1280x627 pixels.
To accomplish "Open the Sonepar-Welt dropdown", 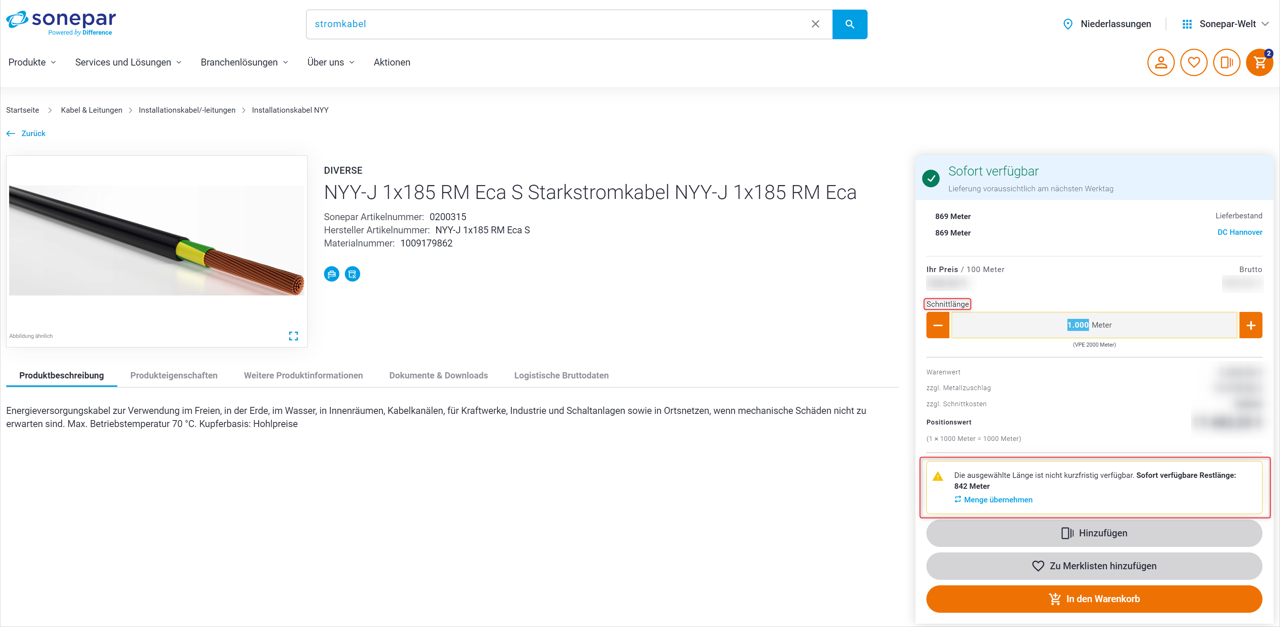I will [1234, 24].
